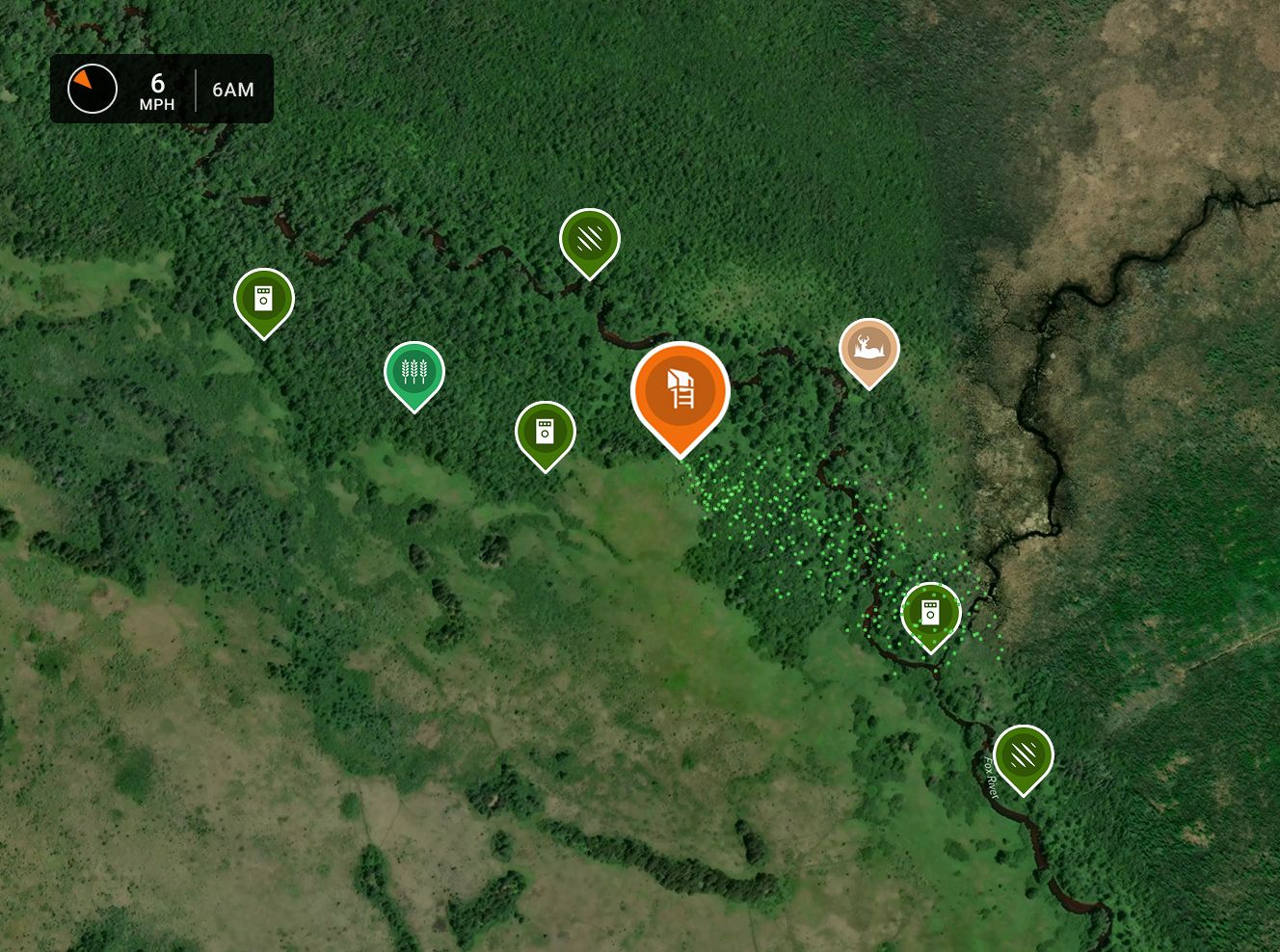
Task: Click the MPH unit text under the 6
Action: [x=157, y=105]
